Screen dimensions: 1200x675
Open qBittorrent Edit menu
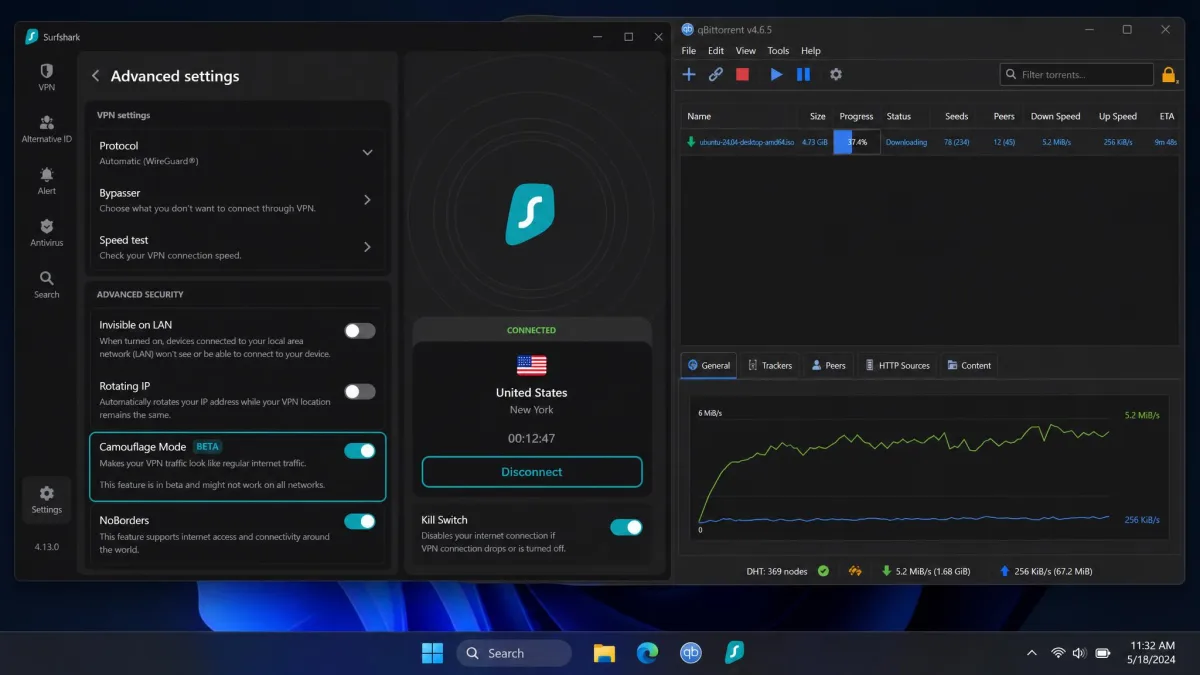click(x=716, y=51)
